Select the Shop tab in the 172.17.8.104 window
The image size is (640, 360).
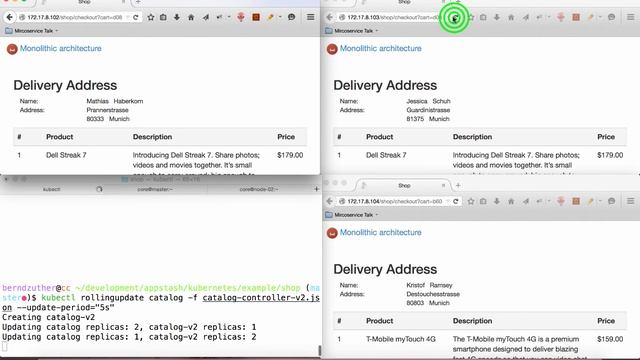404,186
